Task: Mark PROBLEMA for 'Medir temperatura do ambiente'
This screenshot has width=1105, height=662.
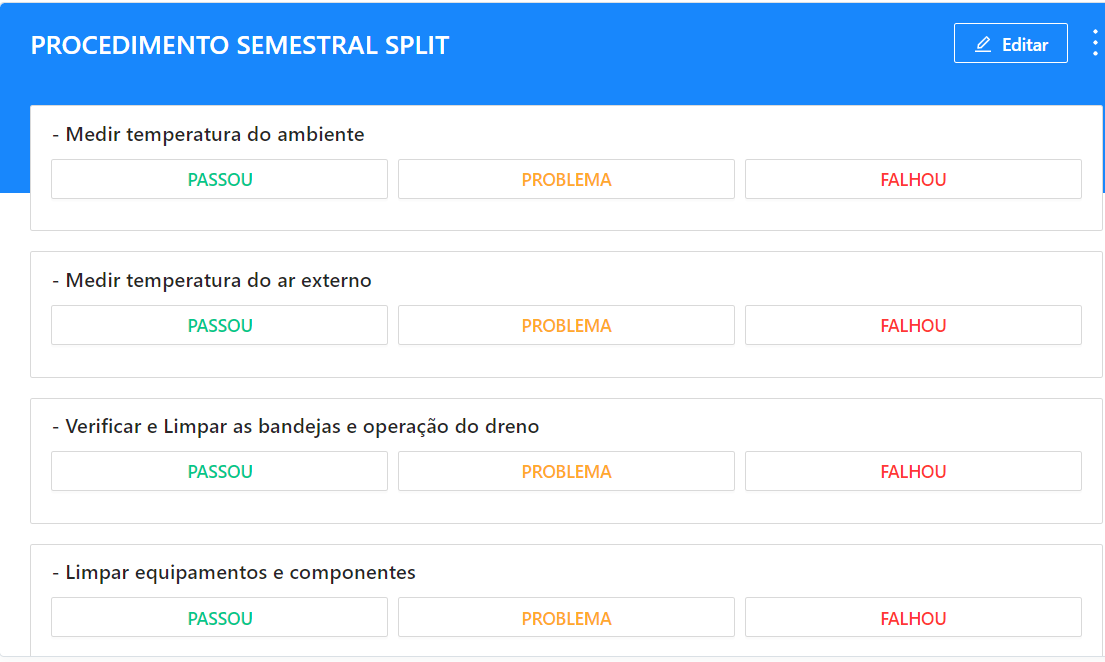Action: click(x=566, y=178)
